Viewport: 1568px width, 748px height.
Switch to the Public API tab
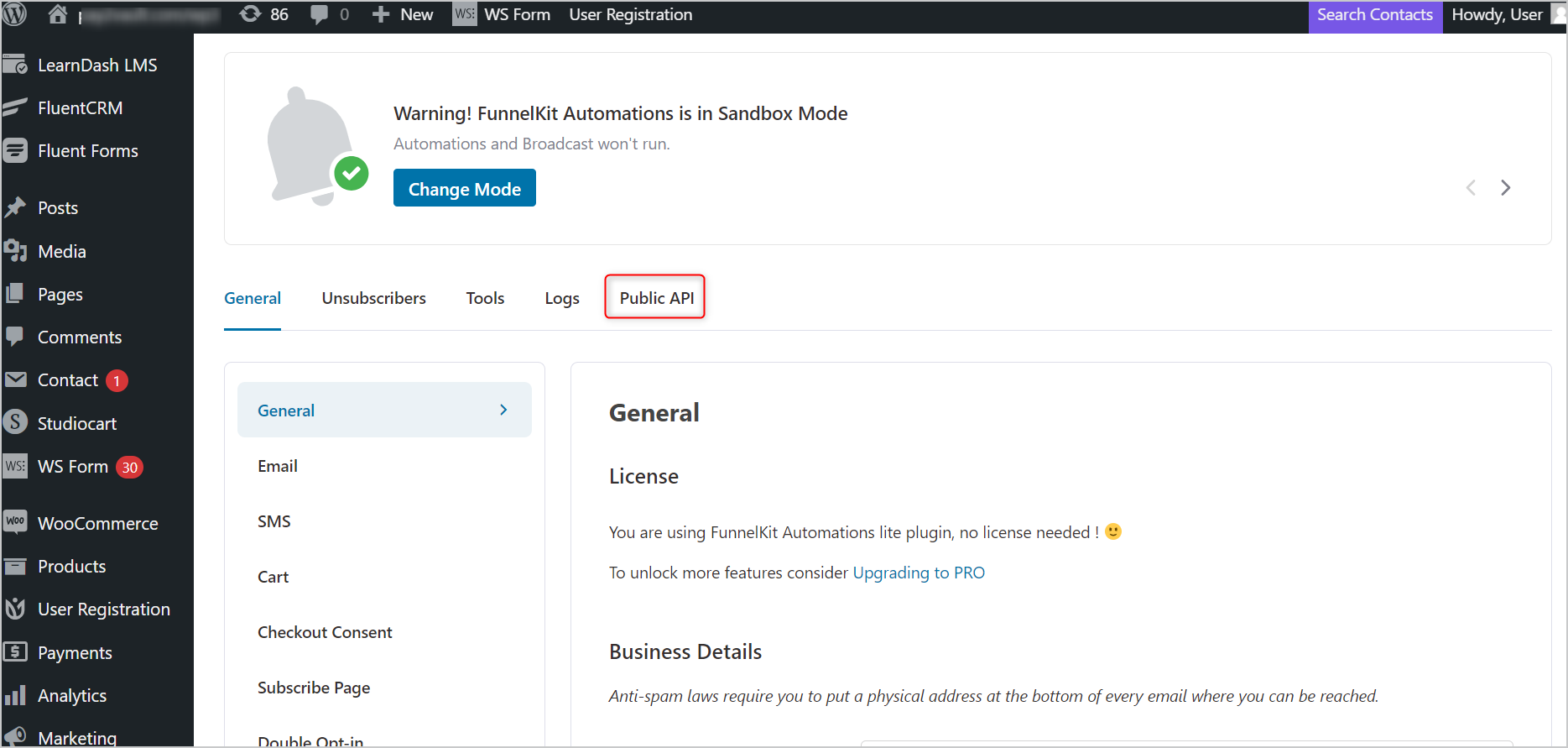click(x=656, y=297)
